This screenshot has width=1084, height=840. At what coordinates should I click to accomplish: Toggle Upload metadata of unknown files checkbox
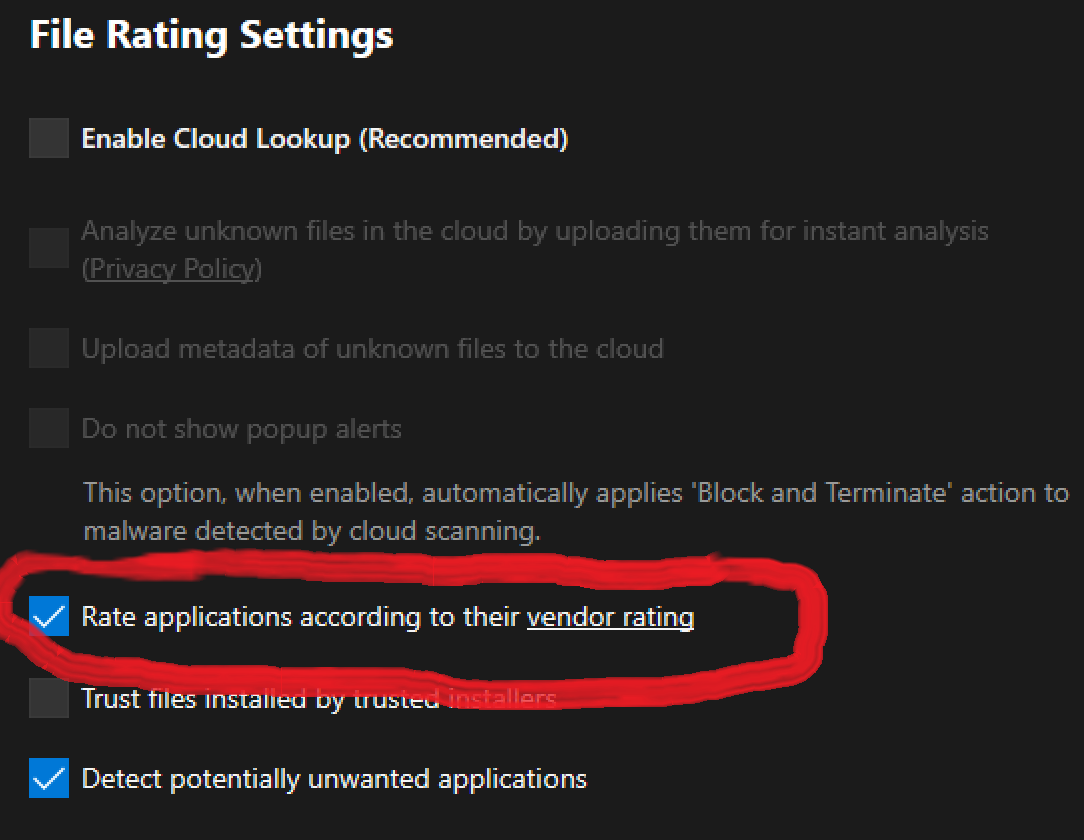[49, 348]
